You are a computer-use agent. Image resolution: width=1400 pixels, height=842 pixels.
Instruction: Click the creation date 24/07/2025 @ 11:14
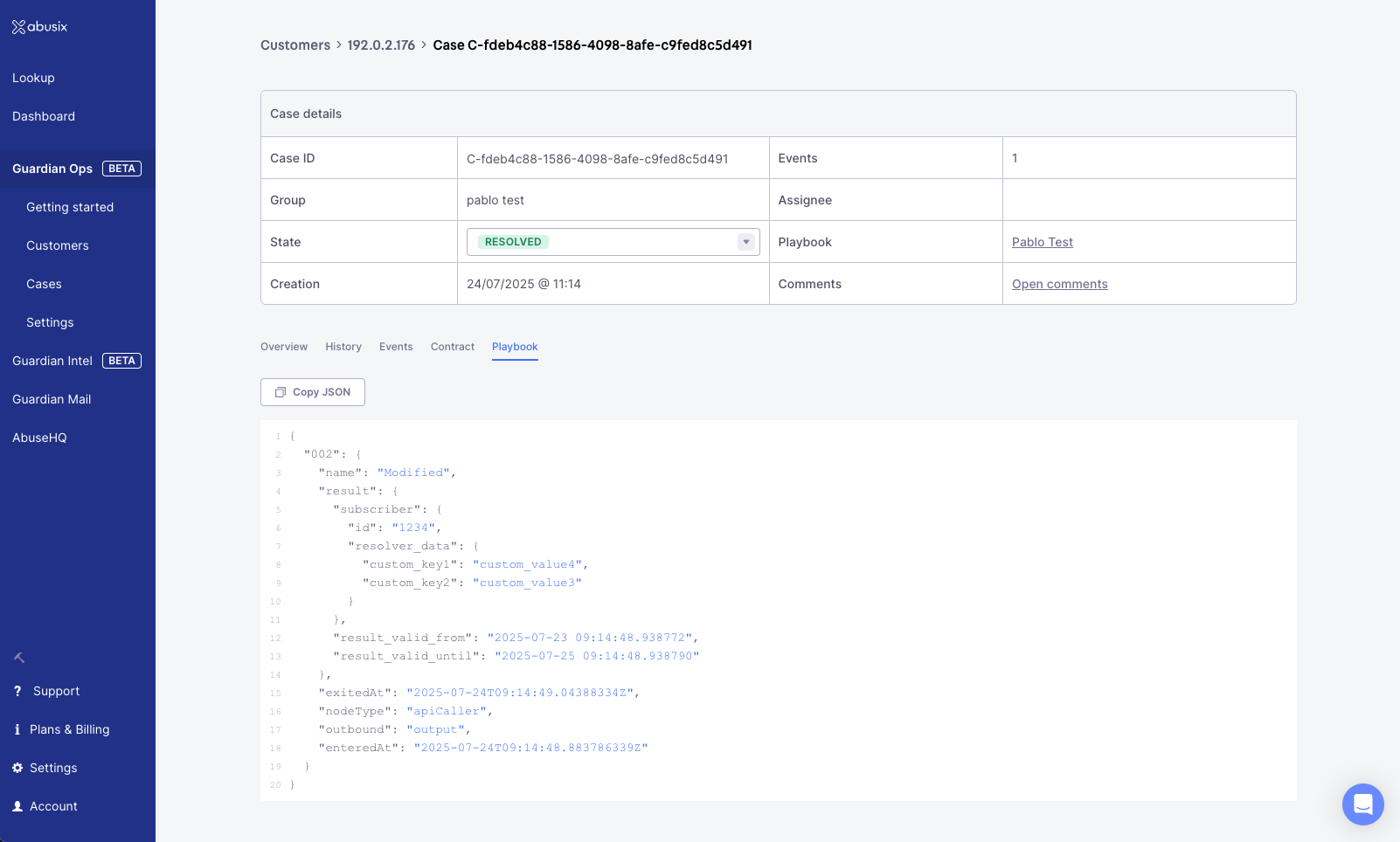coord(523,284)
